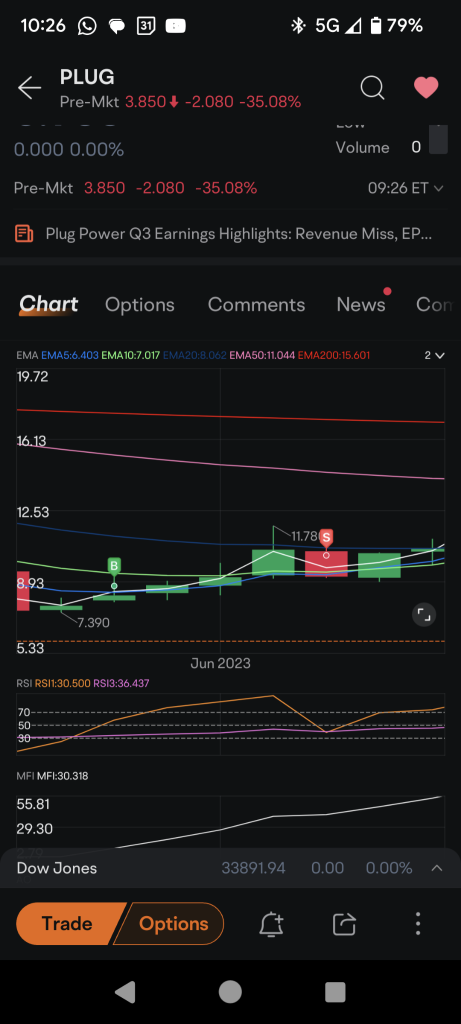Open the search magnifier icon
Image resolution: width=461 pixels, height=1024 pixels.
pyautogui.click(x=372, y=88)
